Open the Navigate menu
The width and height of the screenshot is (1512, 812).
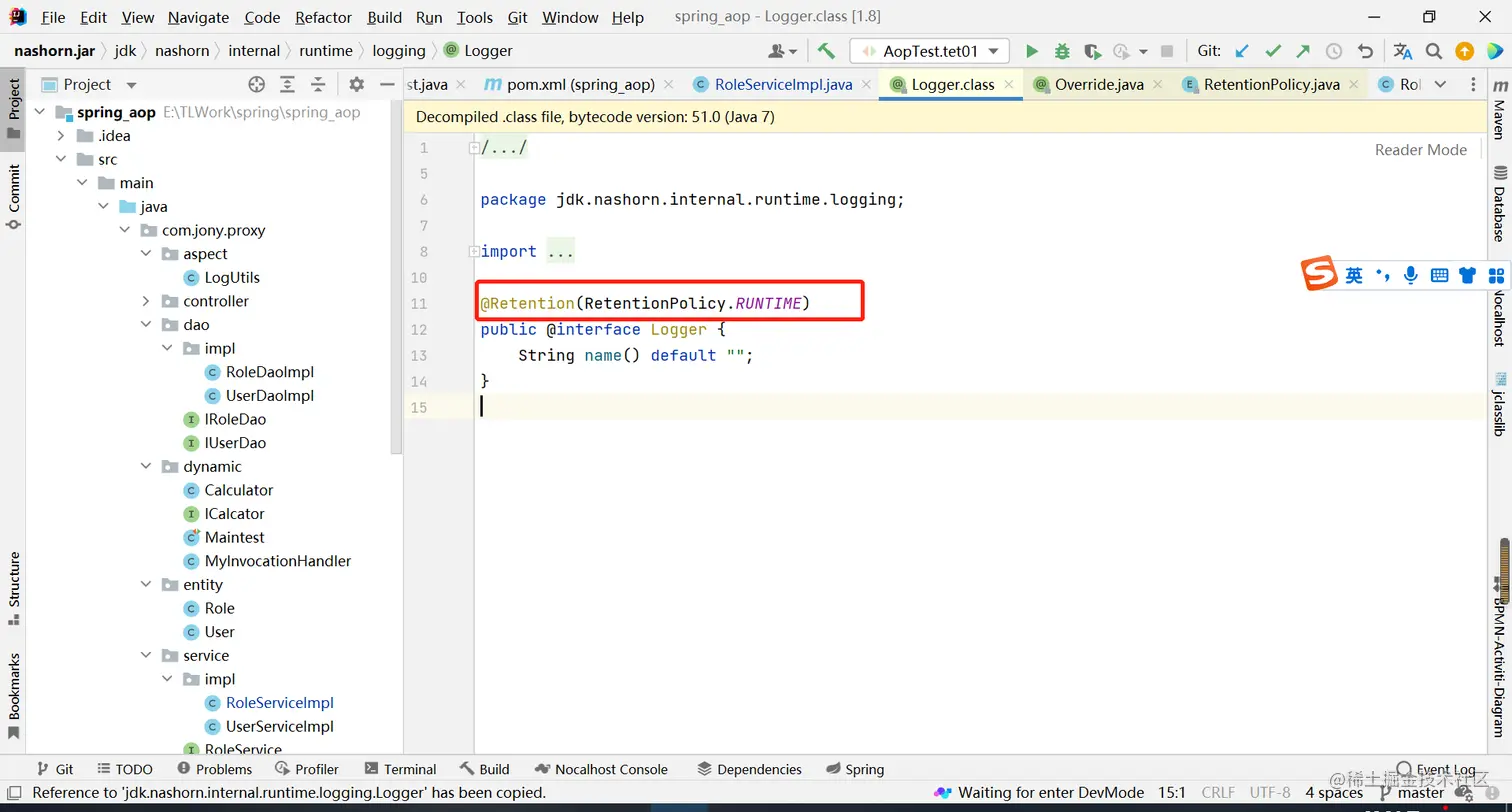point(198,17)
